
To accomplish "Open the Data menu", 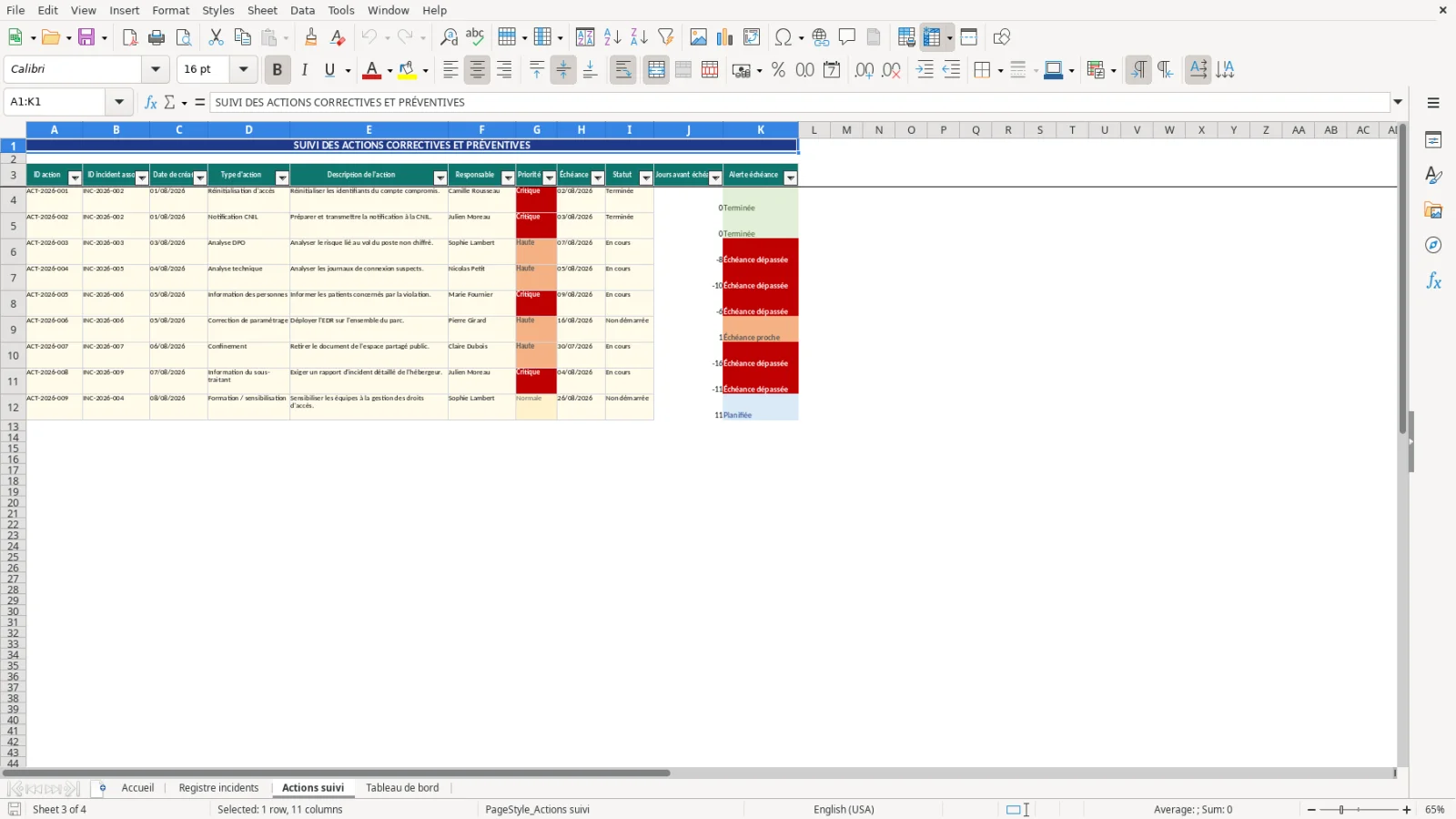I will (303, 10).
